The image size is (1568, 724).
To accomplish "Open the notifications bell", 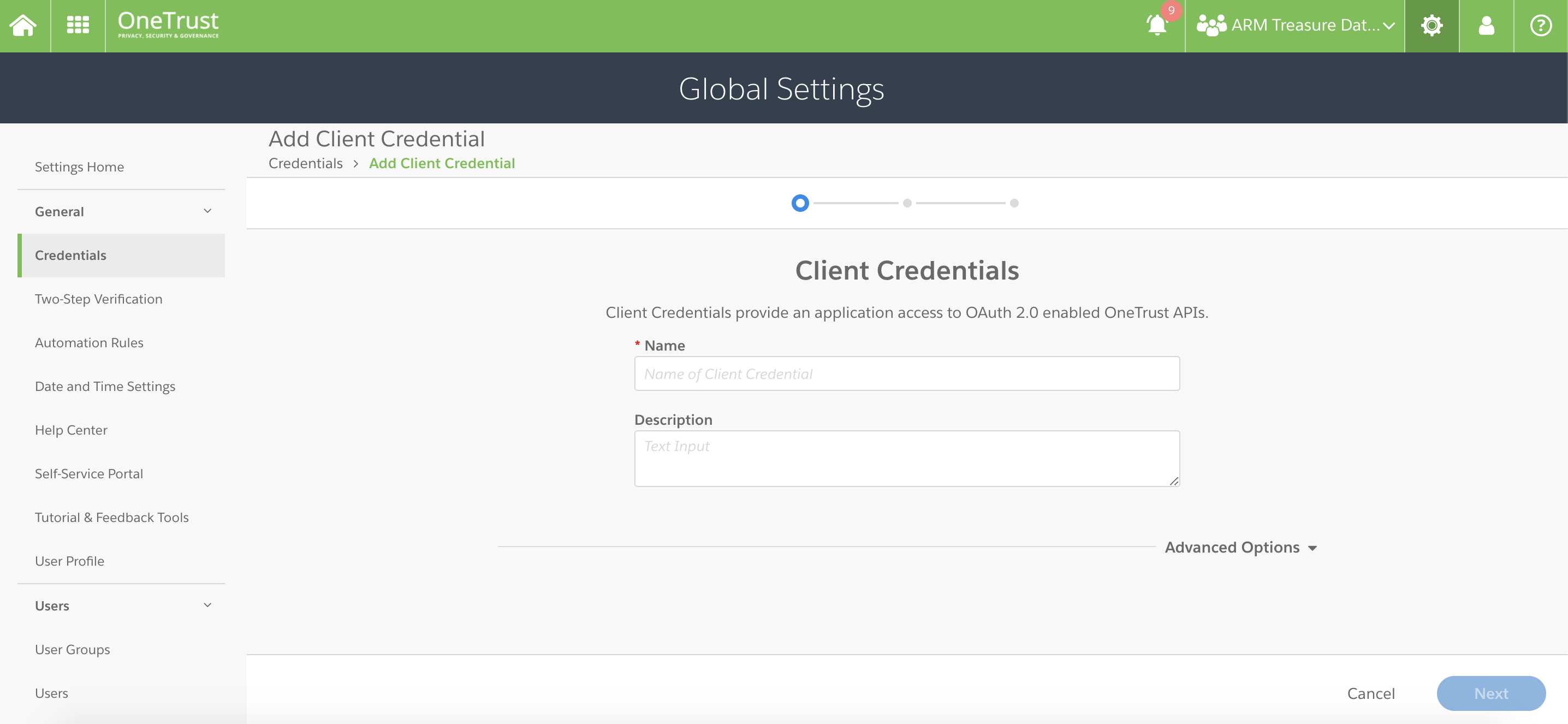I will pos(1156,25).
